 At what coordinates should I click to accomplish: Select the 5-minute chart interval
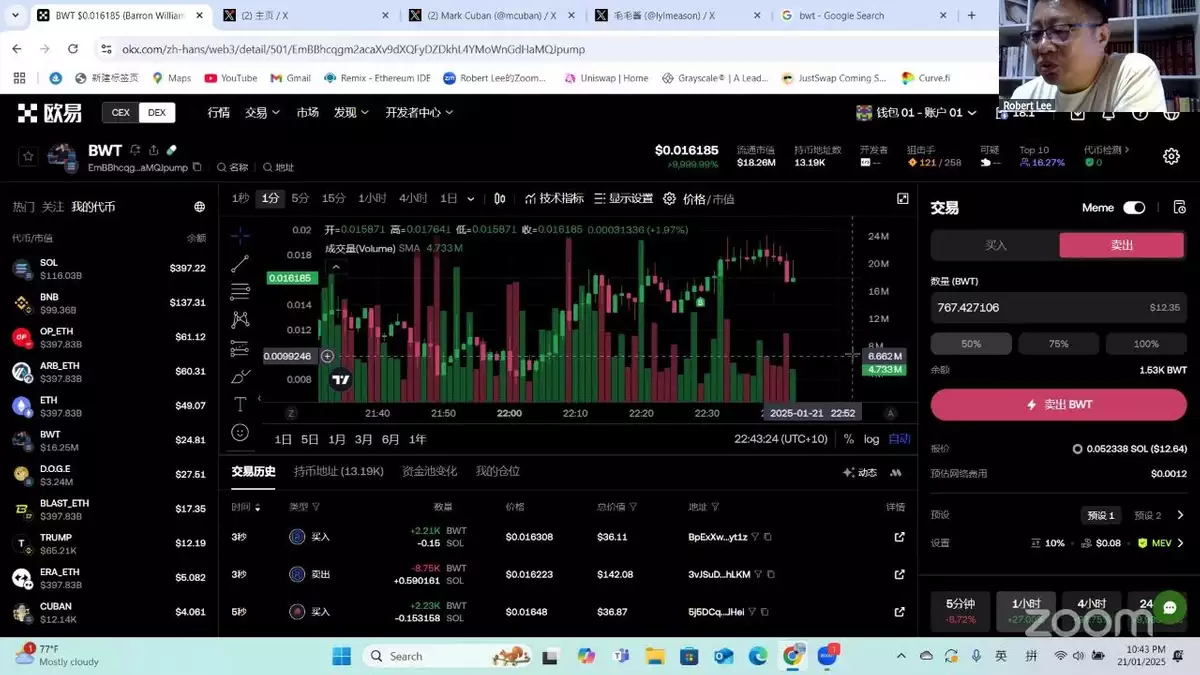(x=300, y=199)
